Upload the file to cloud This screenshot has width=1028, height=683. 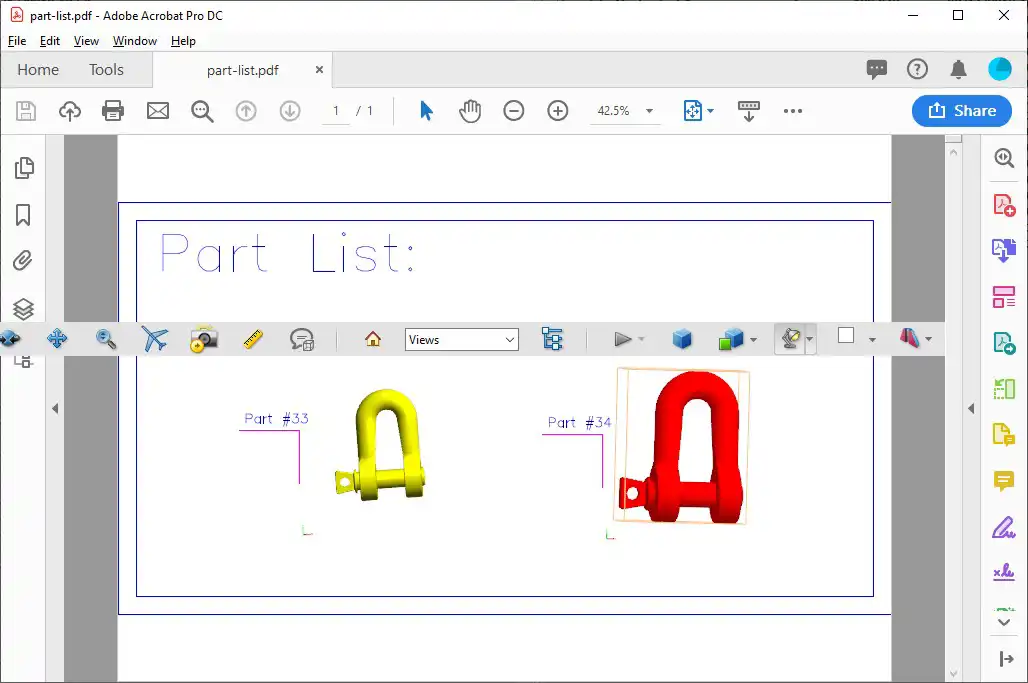click(69, 111)
